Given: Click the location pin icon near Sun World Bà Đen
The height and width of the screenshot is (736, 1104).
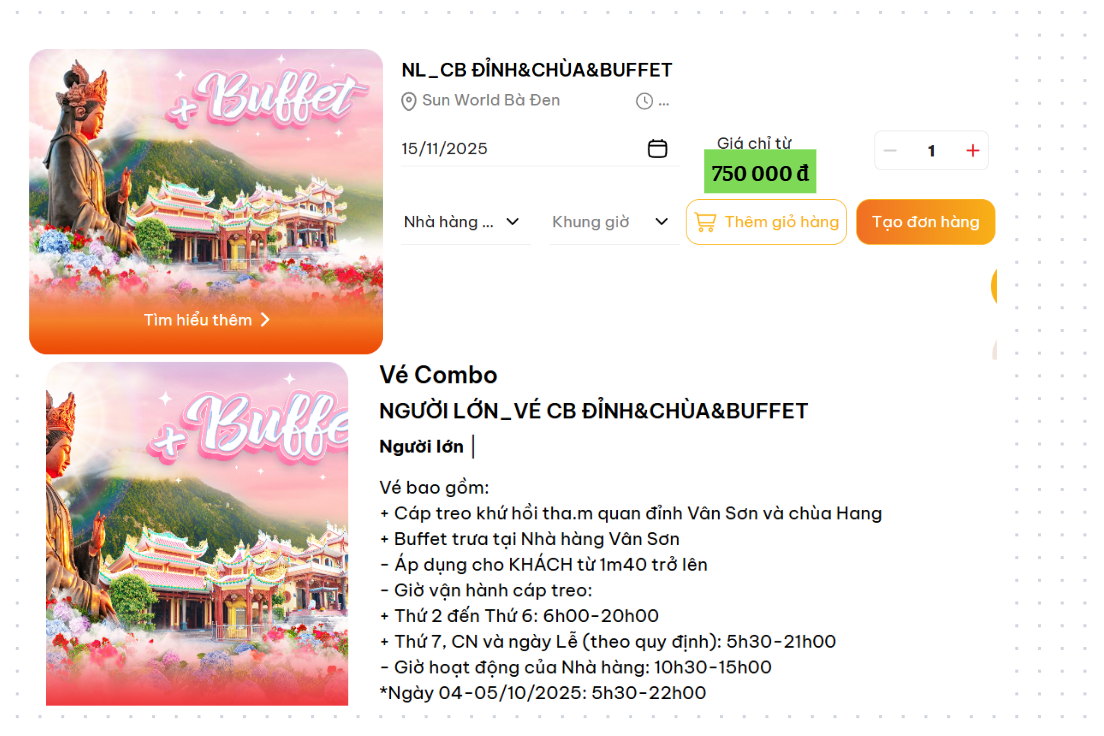Looking at the screenshot, I should (x=408, y=101).
